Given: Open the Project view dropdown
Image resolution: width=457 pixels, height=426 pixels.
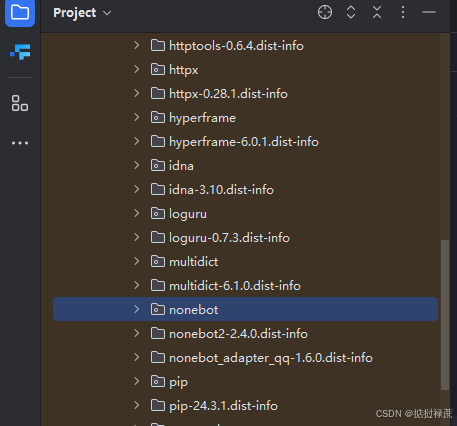Looking at the screenshot, I should click(82, 13).
